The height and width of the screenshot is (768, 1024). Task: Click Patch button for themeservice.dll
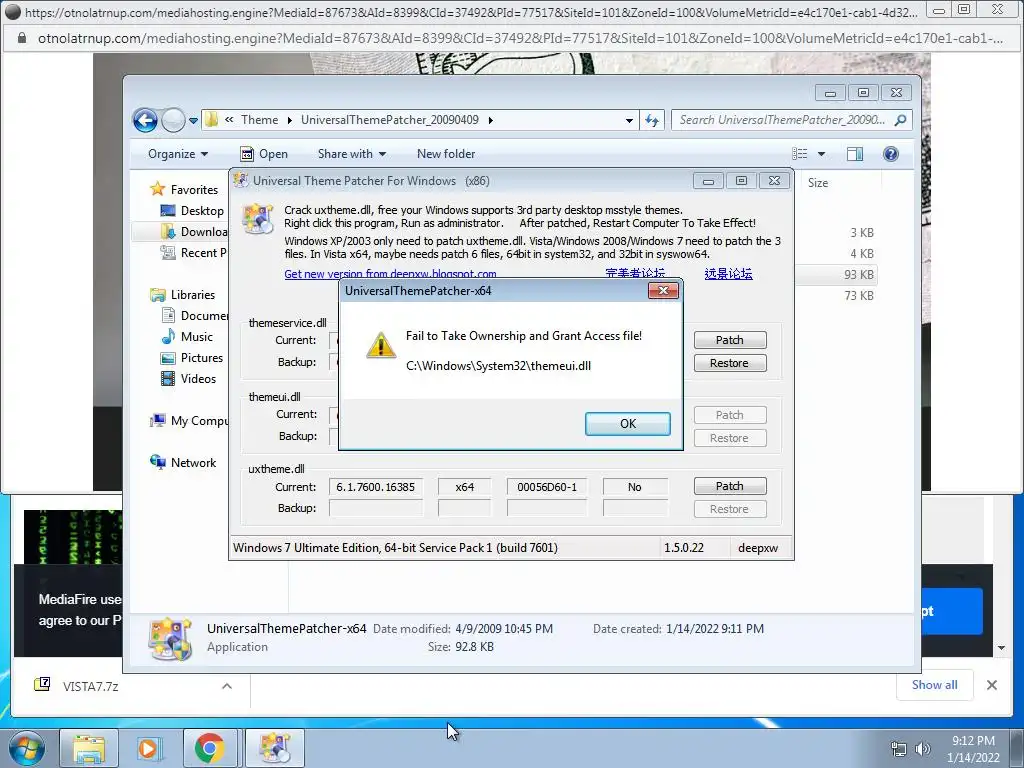pyautogui.click(x=729, y=340)
